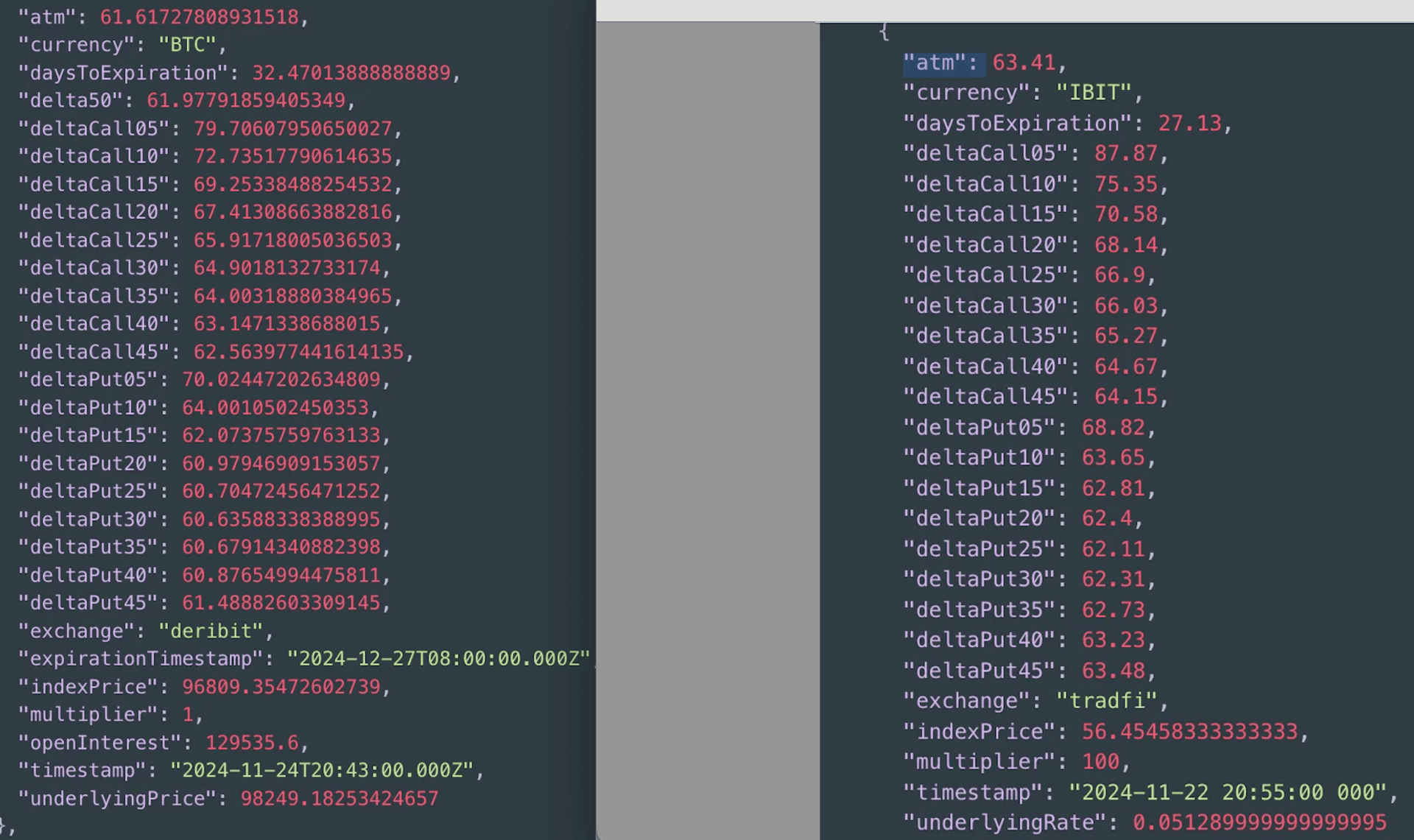Select deltaCall35 value 64.00318880384965
Image resolution: width=1414 pixels, height=840 pixels.
pos(293,296)
